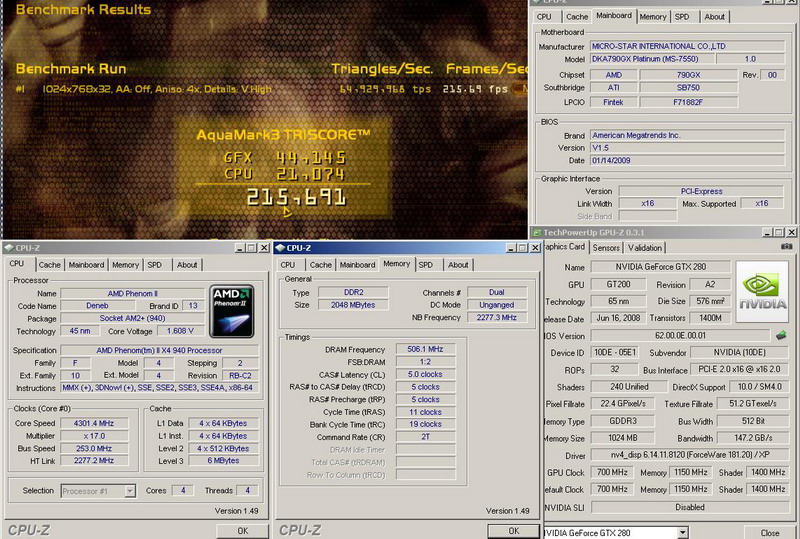Click the NVIDIA logo in GPU-Z

click(762, 291)
